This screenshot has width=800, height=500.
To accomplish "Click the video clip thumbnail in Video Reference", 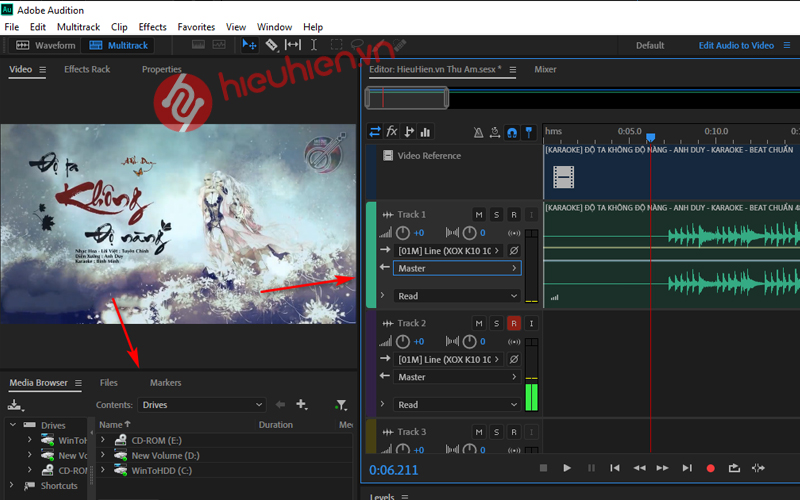I will click(x=564, y=177).
